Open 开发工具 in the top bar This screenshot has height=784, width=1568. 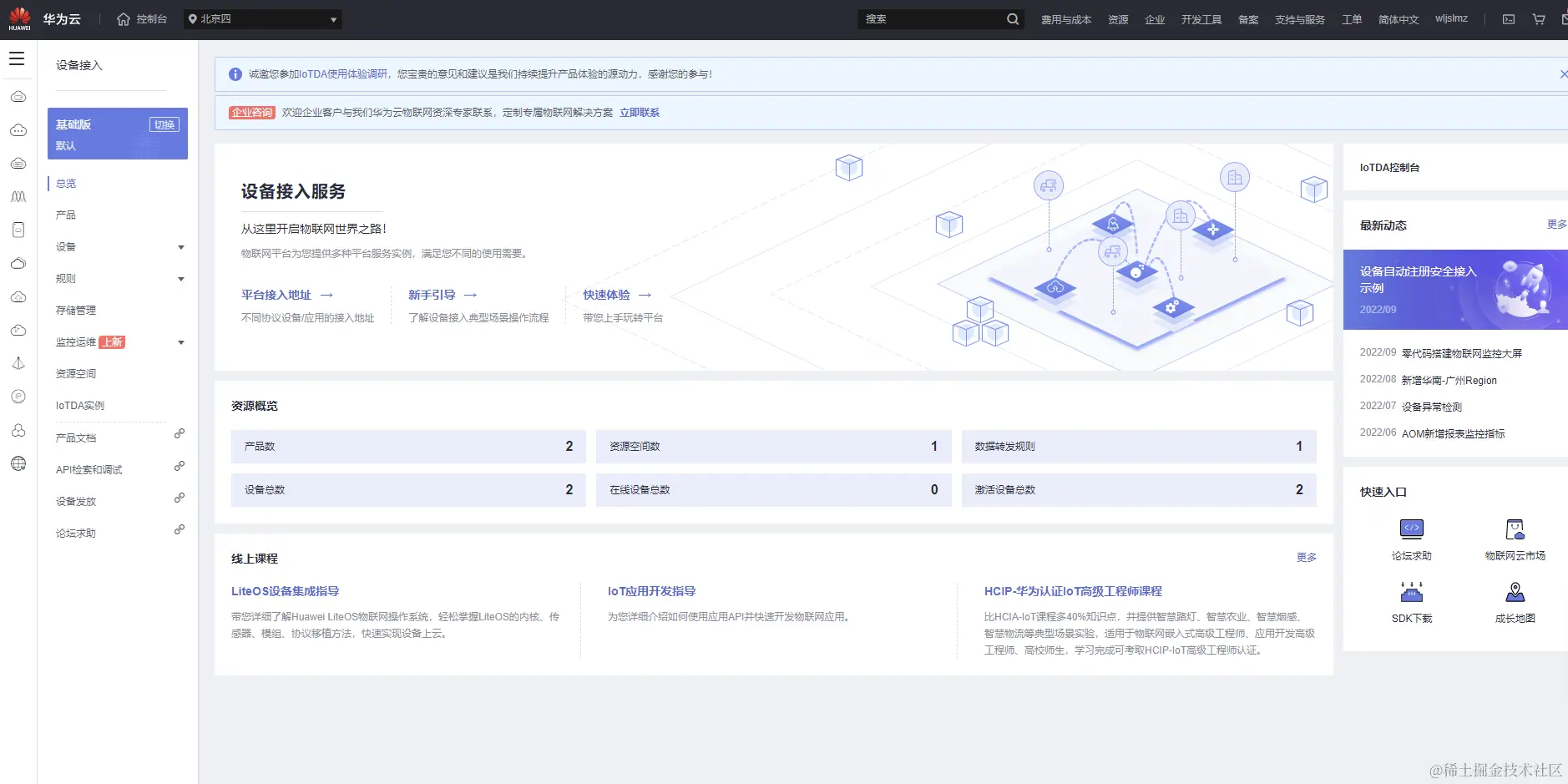coord(1201,19)
